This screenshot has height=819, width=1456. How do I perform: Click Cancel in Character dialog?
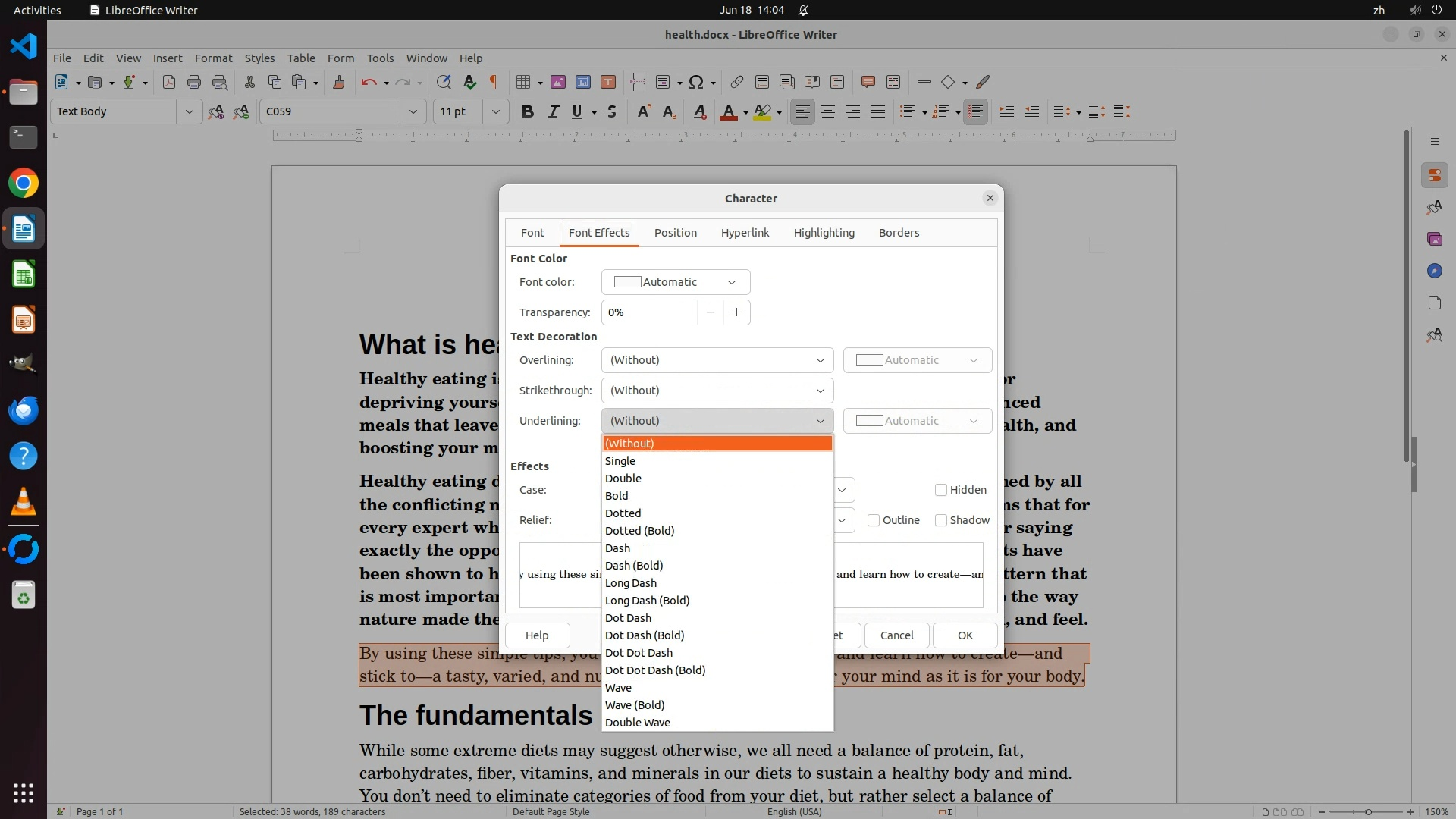[896, 635]
